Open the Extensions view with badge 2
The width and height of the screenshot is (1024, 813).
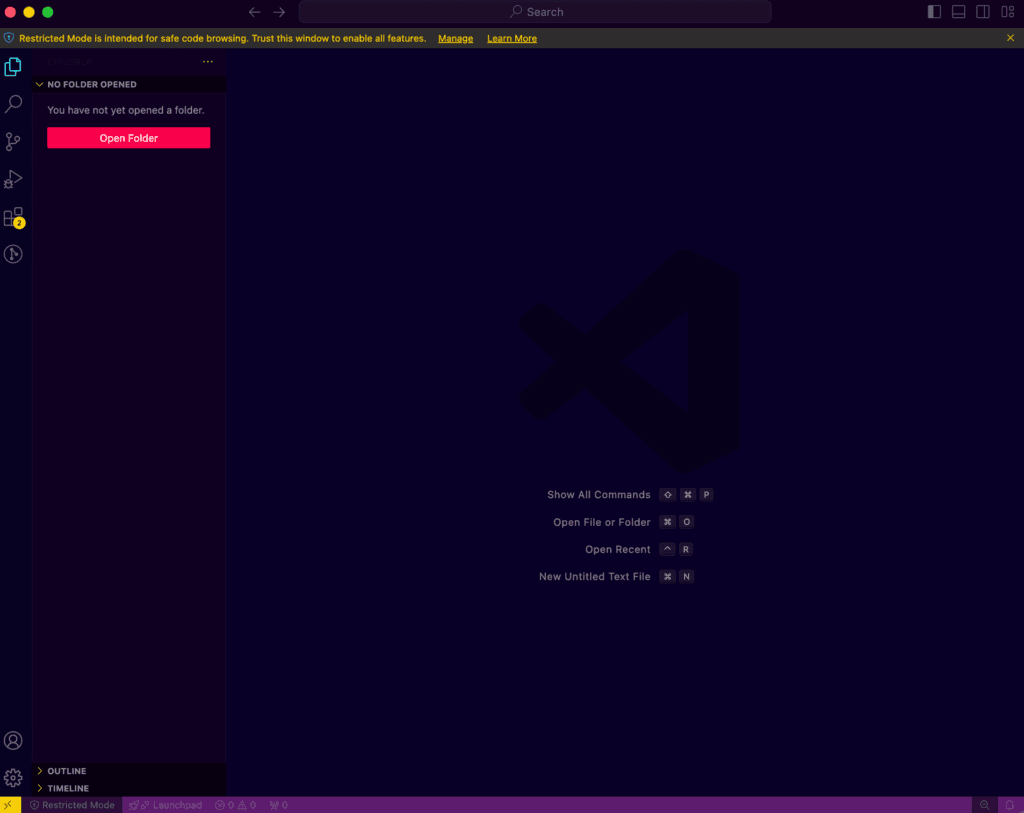13,217
